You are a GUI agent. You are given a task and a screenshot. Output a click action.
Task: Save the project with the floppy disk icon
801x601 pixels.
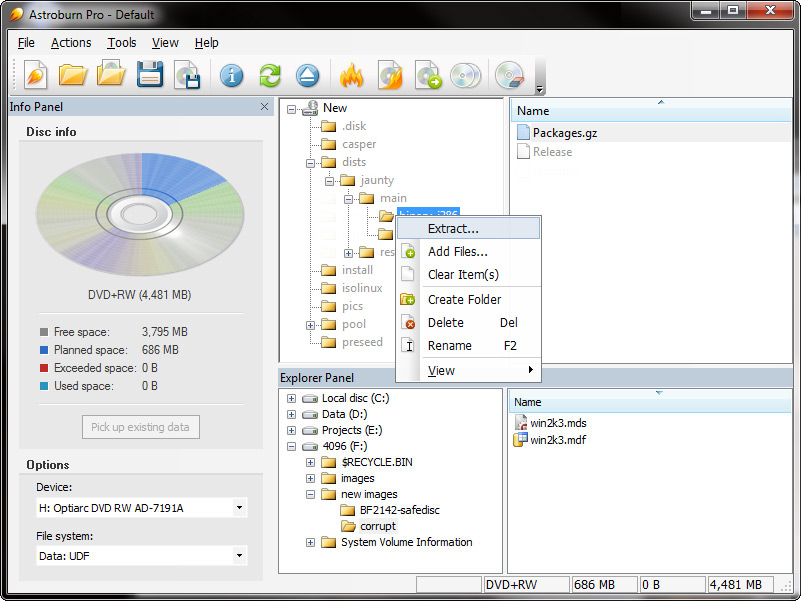pyautogui.click(x=149, y=75)
